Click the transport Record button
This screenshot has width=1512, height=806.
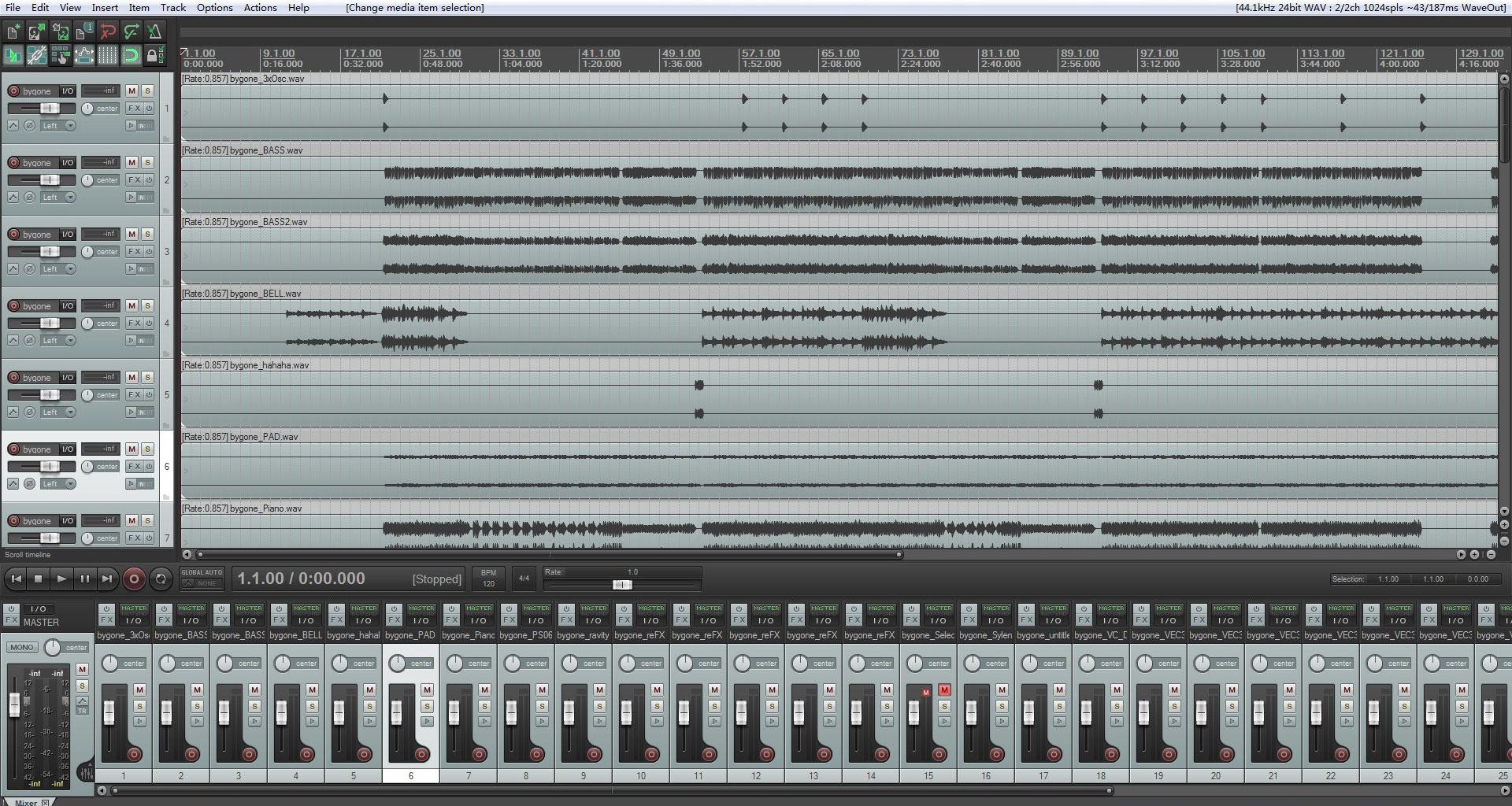134,579
